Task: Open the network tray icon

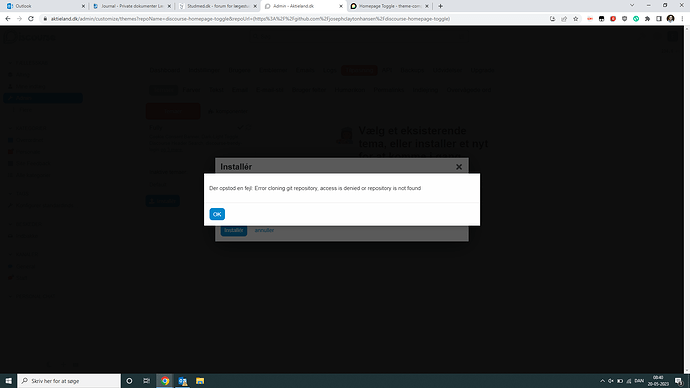Action: coord(629,381)
